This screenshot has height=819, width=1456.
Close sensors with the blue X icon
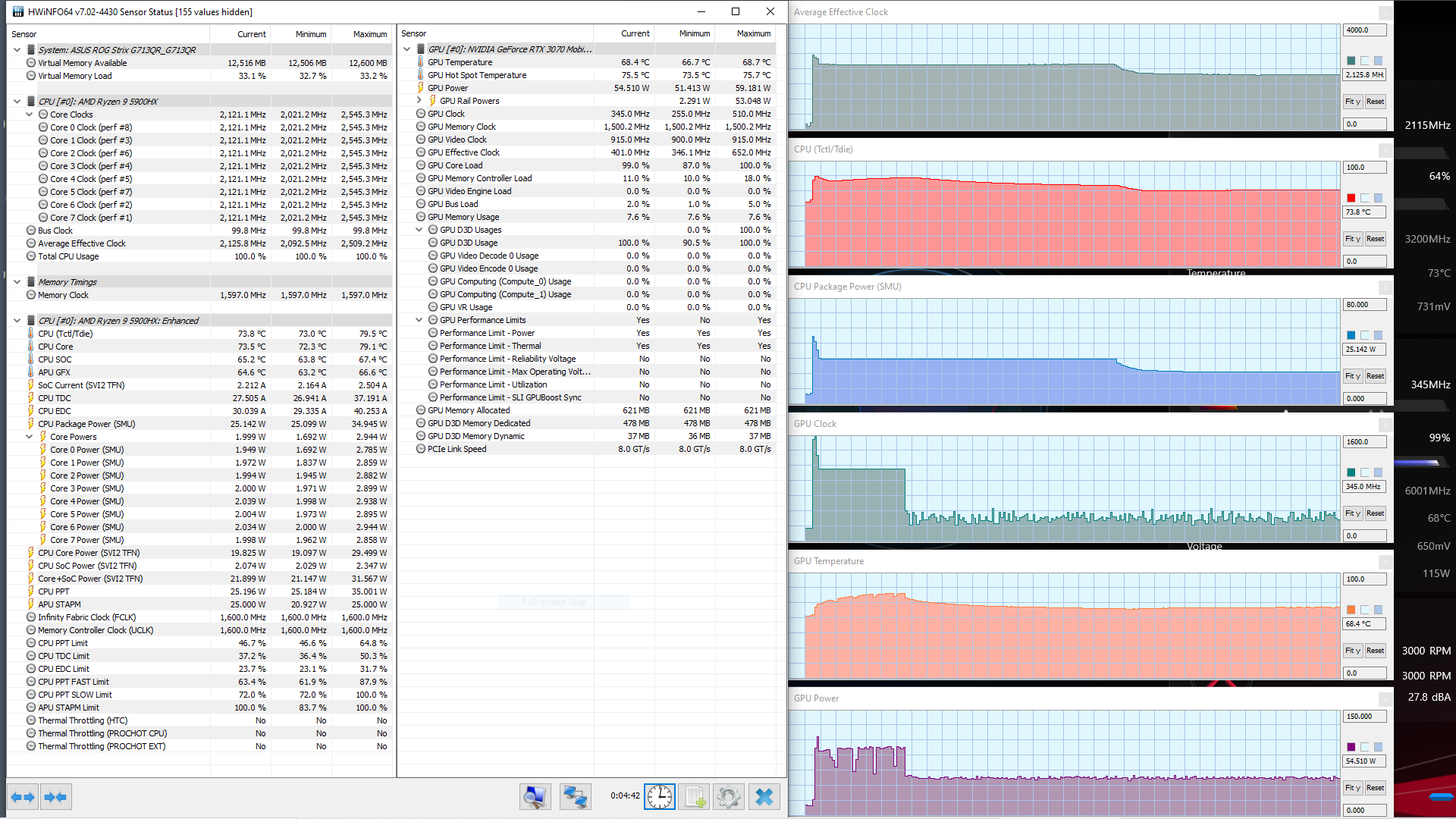pyautogui.click(x=764, y=796)
